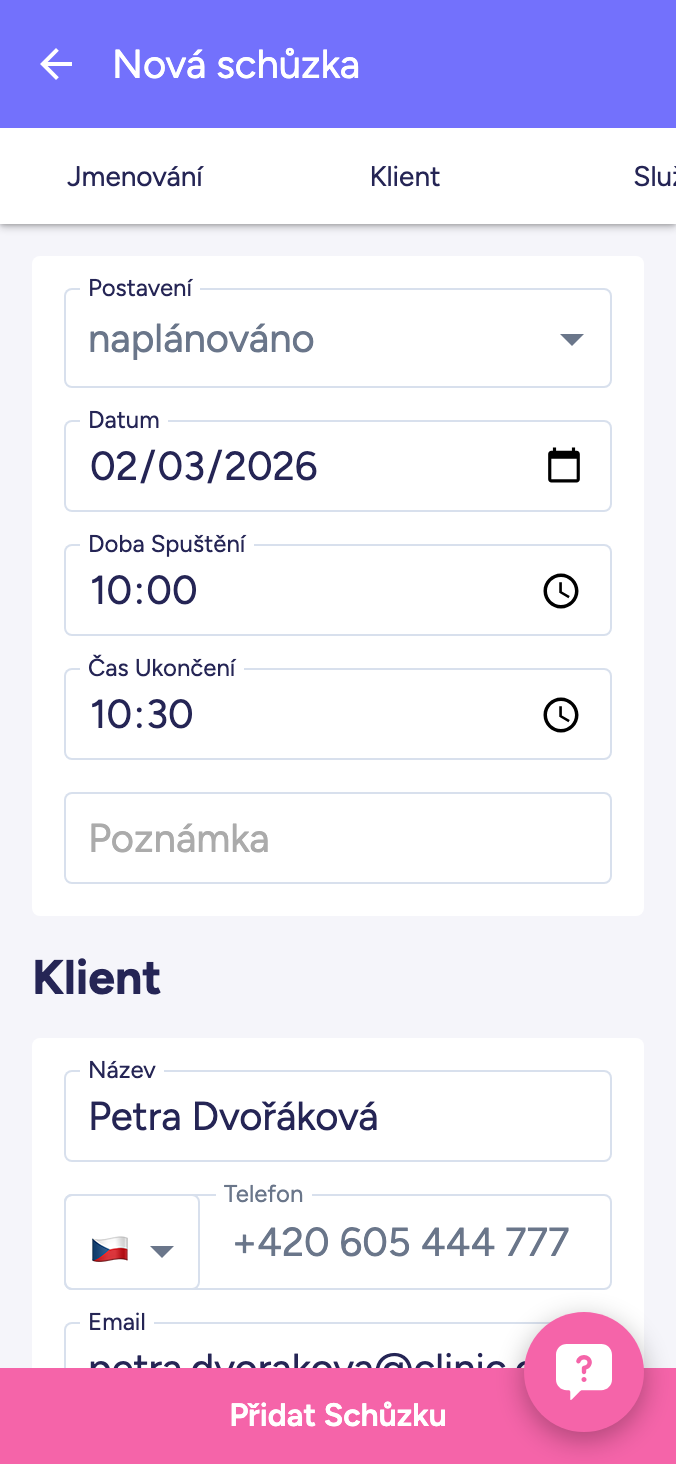Switch to the Jmenování tab
This screenshot has height=1464, width=676.
135,177
